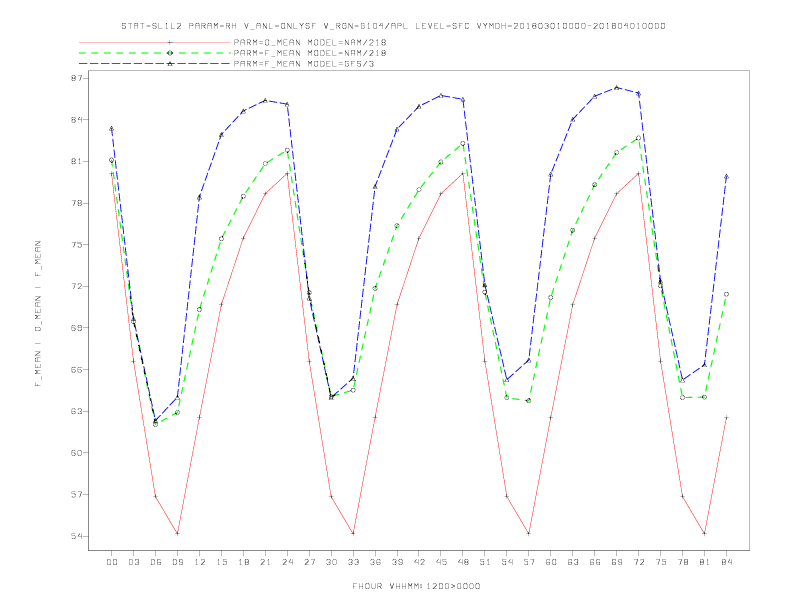
Task: Click red O_MEAN minimum marker at hour 09
Action: [x=177, y=533]
